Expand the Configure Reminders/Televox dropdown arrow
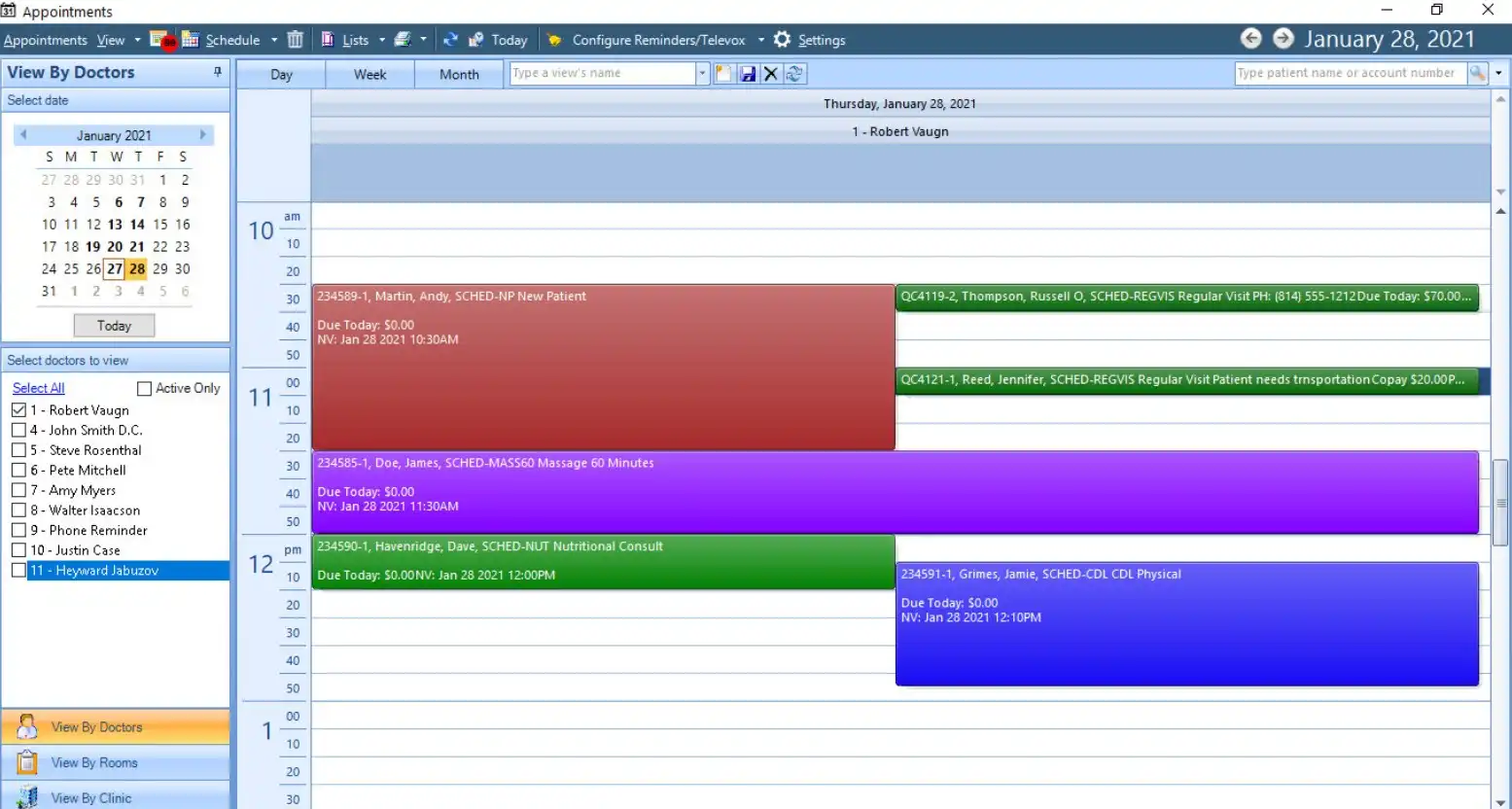Screen dimensions: 1512x809 point(761,40)
